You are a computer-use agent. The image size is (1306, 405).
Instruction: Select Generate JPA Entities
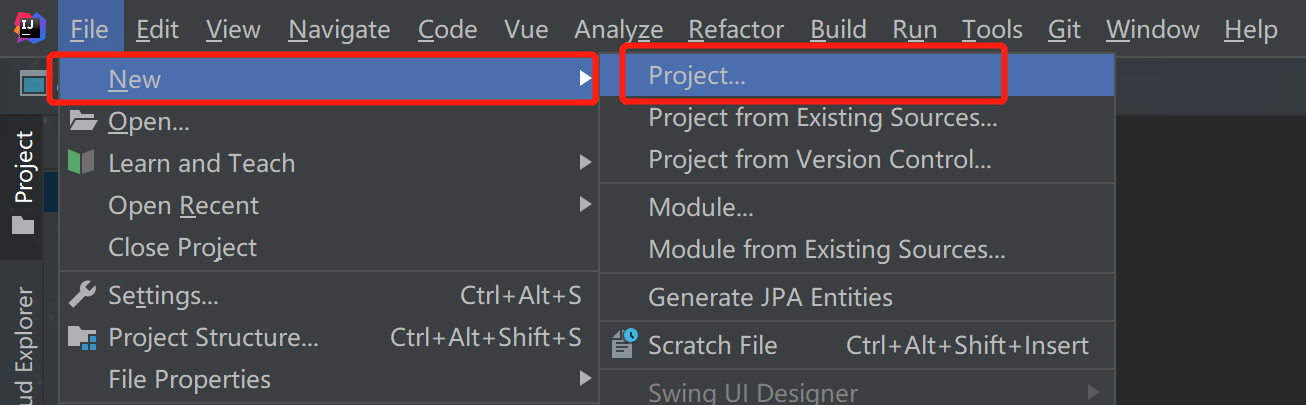click(x=770, y=297)
